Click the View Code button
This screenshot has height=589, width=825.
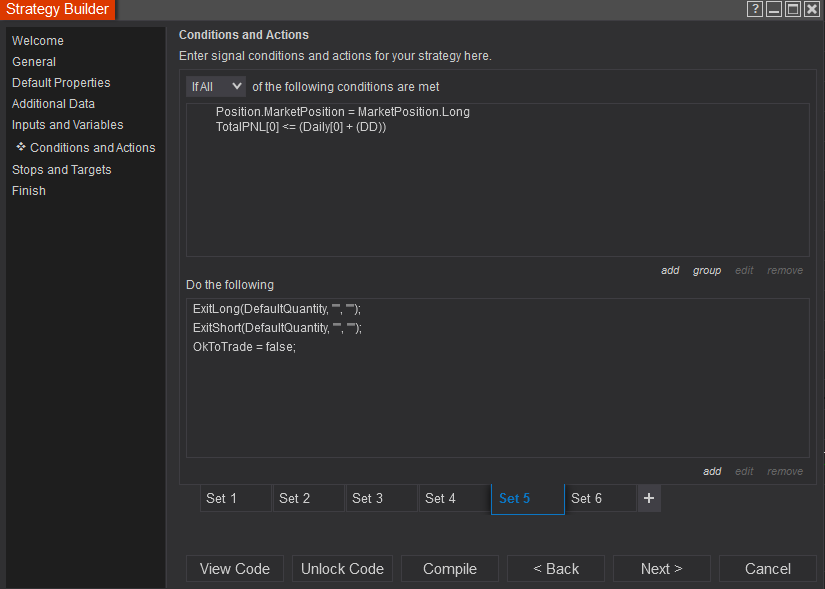[x=235, y=569]
